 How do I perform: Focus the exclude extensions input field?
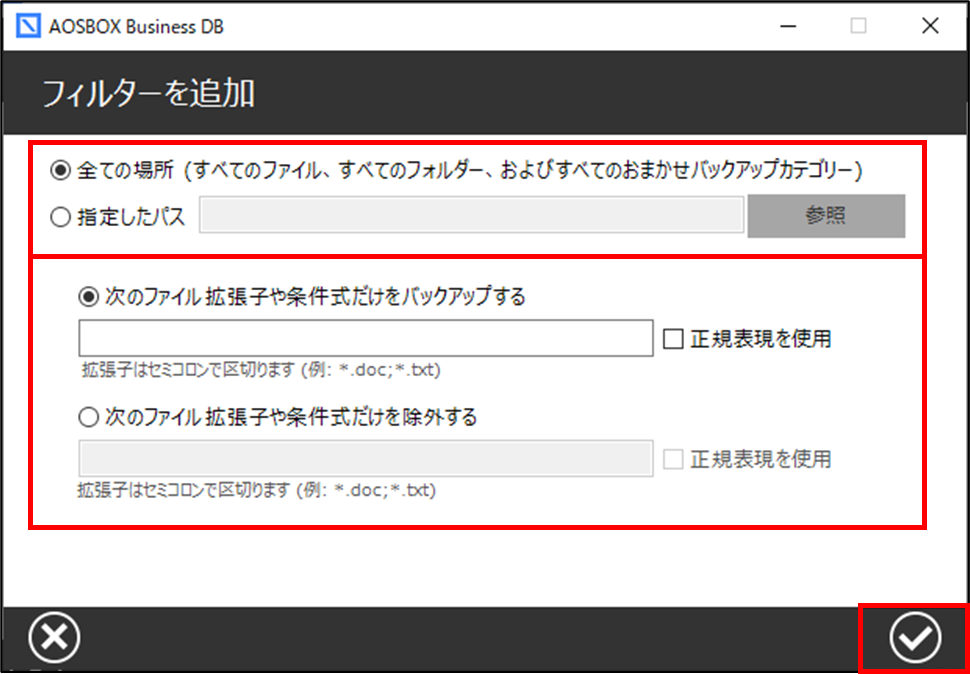click(x=366, y=458)
